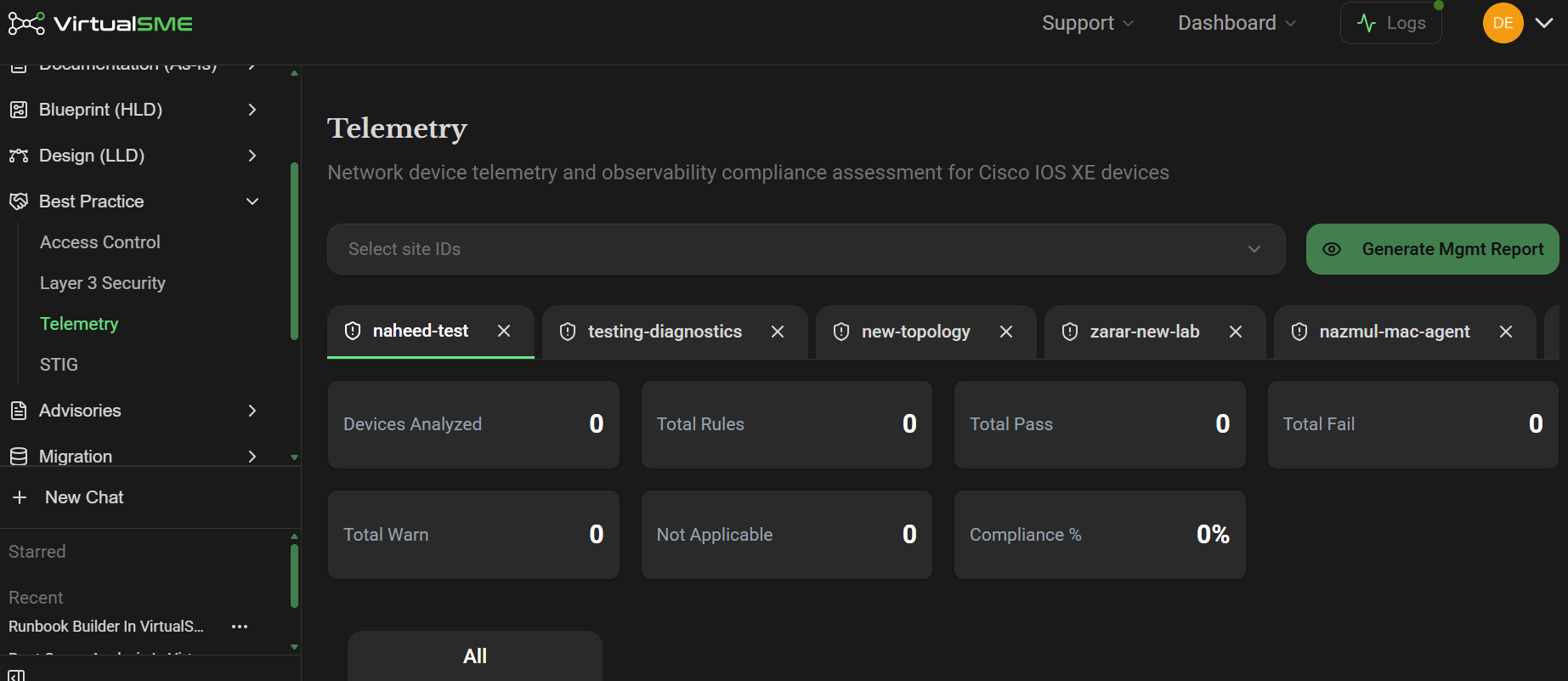
Task: Click the Not Applicable card
Action: click(x=786, y=535)
